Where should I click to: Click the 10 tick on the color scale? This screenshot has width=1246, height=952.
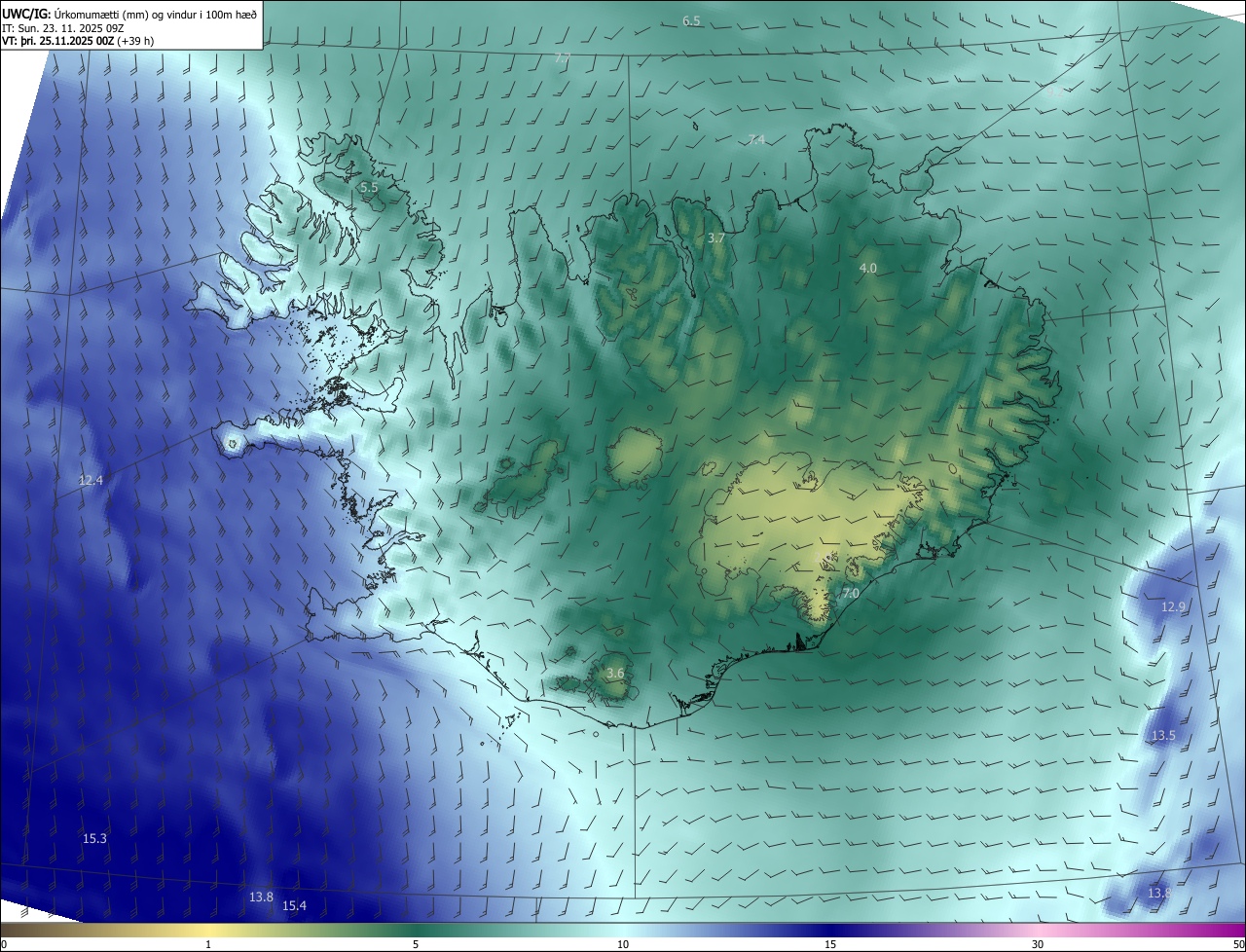(623, 944)
